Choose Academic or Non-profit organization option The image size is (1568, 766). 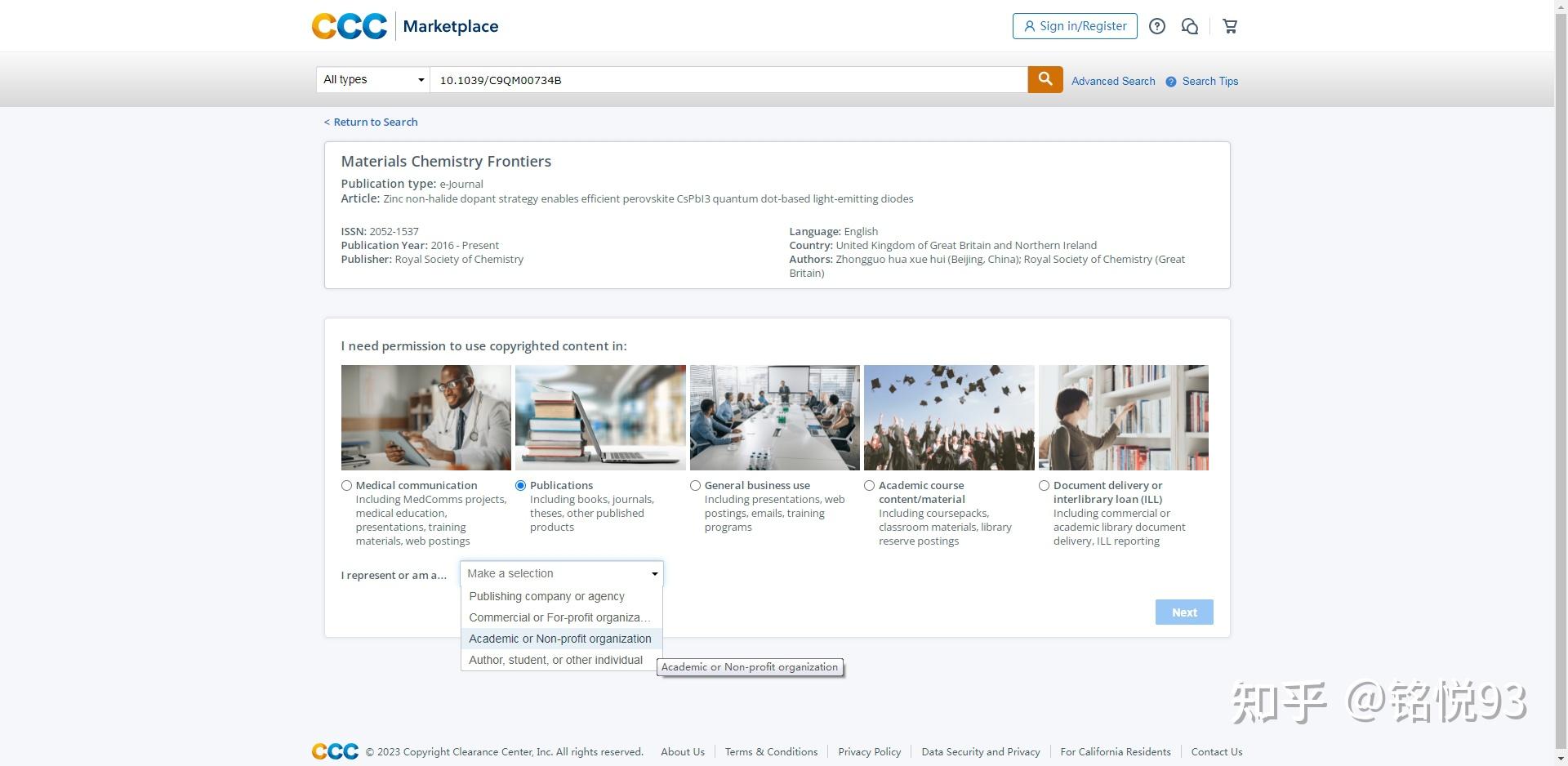[x=562, y=639]
